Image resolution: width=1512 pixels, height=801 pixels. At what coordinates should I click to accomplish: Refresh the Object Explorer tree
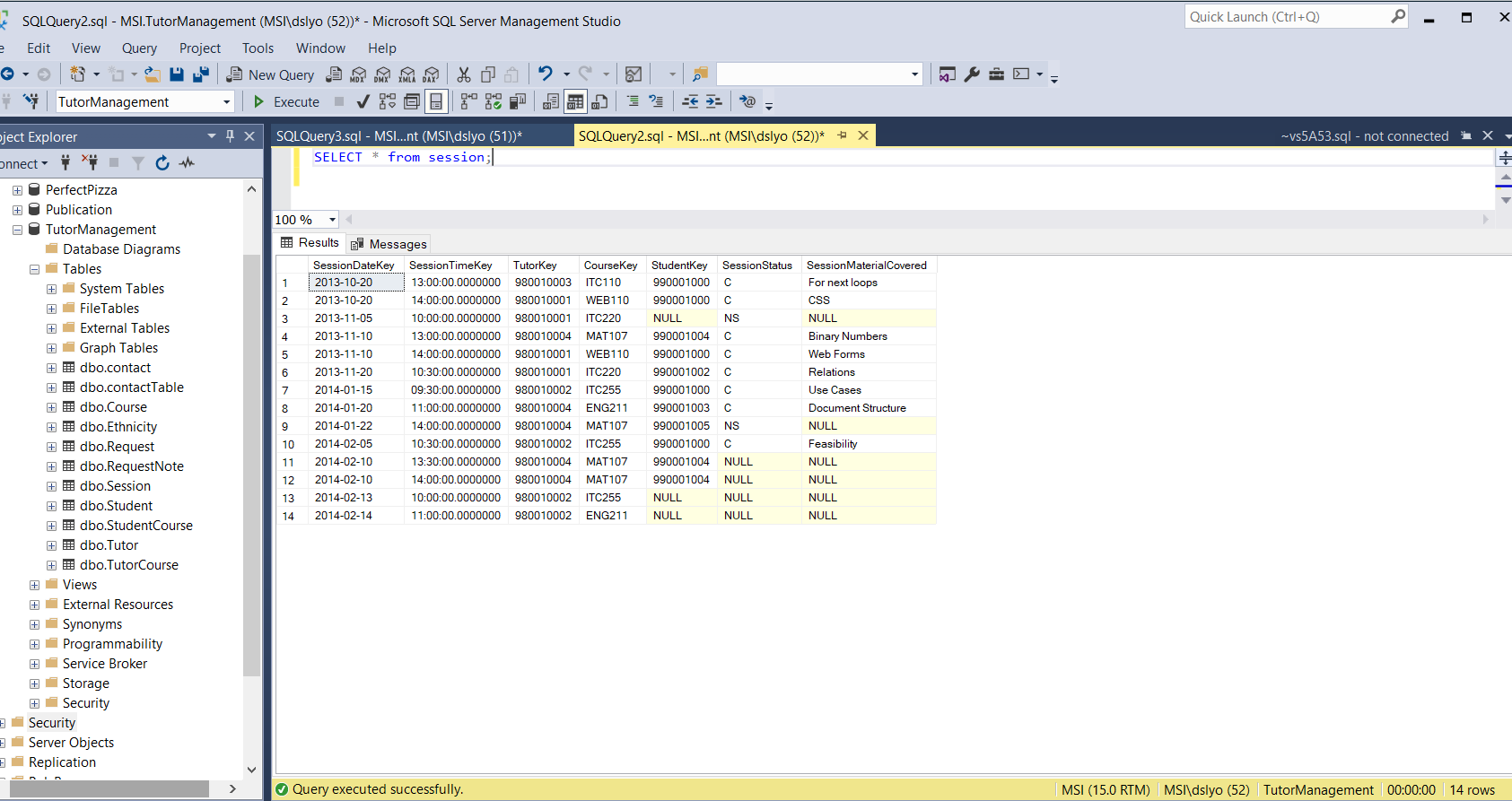tap(162, 163)
